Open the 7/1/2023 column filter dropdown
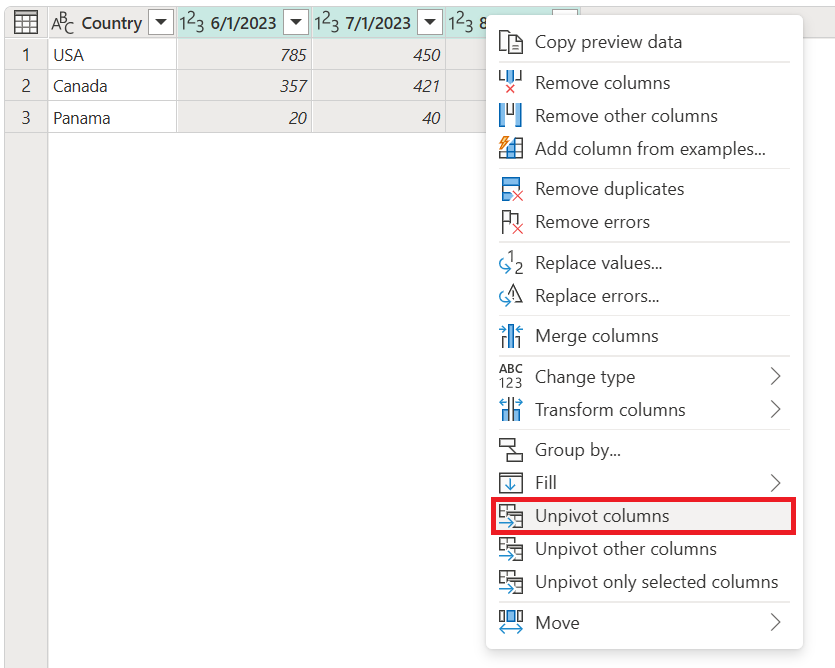The height and width of the screenshot is (668, 835). pyautogui.click(x=429, y=22)
